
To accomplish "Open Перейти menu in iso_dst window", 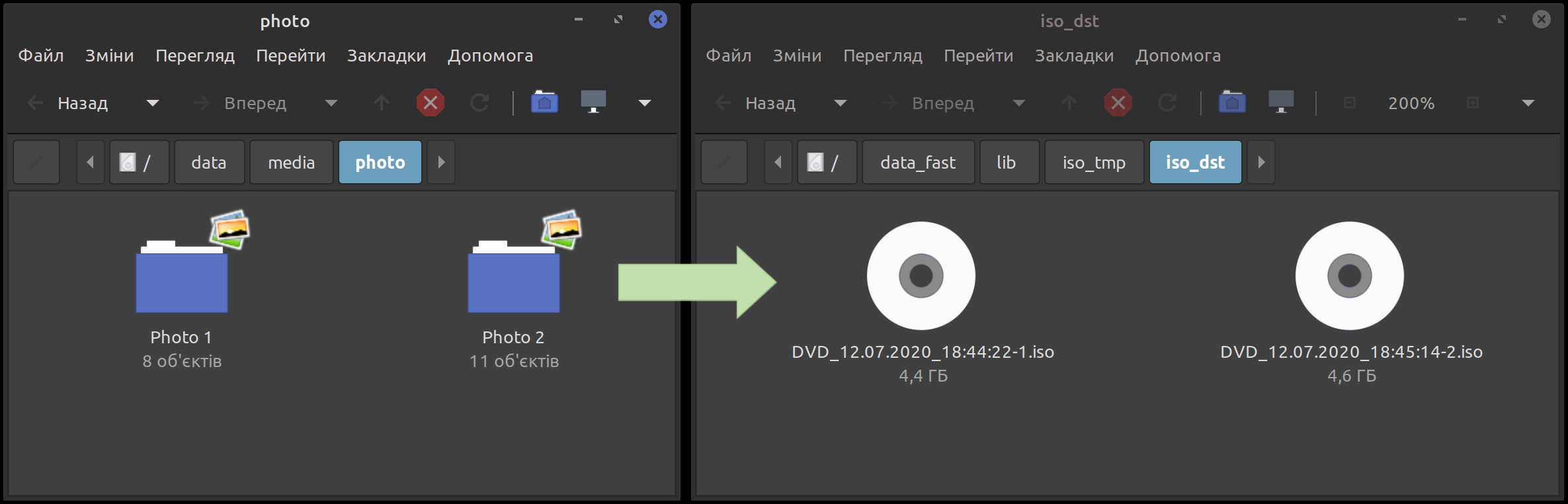I will (979, 56).
